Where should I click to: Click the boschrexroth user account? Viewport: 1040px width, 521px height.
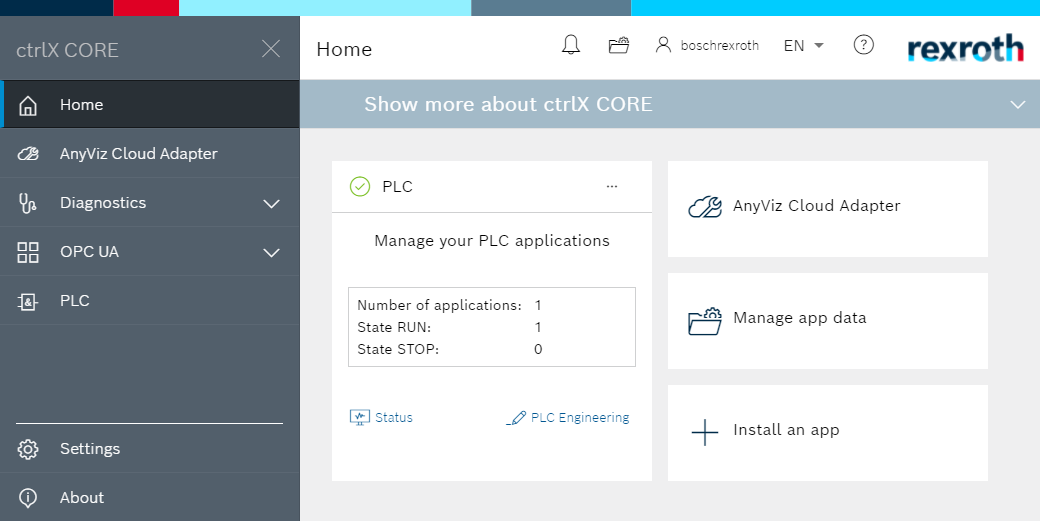pyautogui.click(x=707, y=45)
